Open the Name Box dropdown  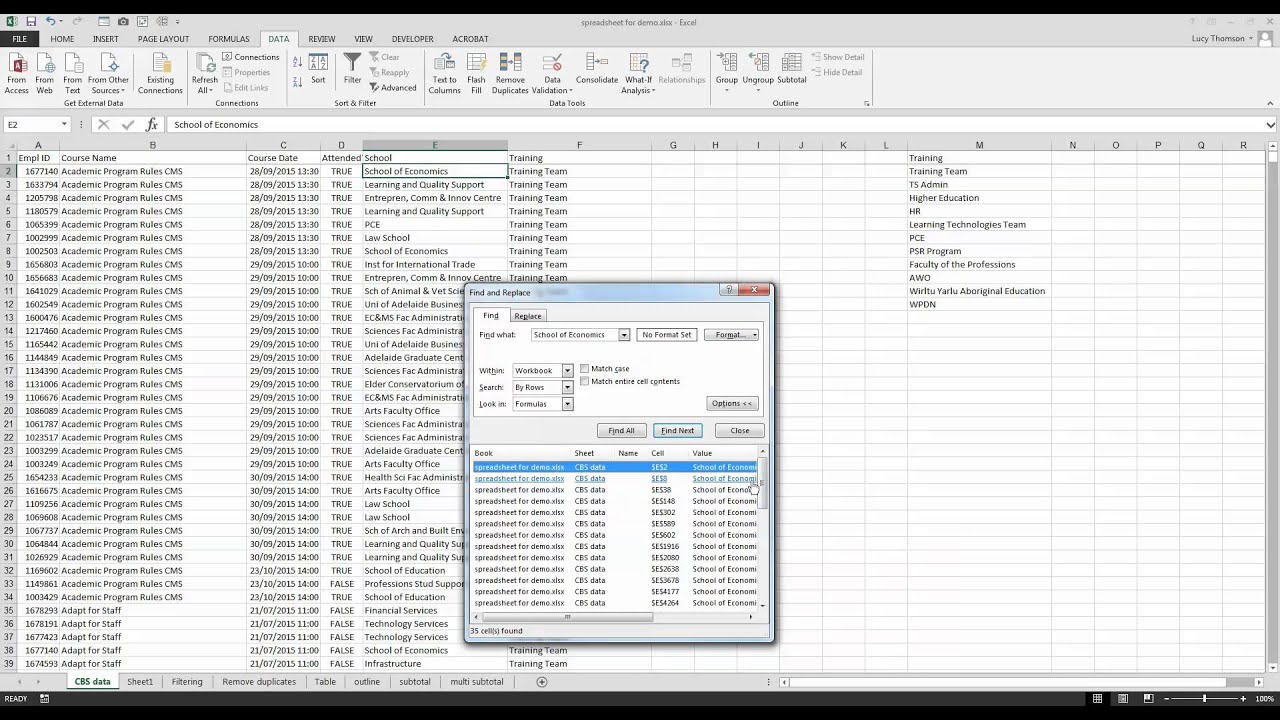(x=64, y=125)
